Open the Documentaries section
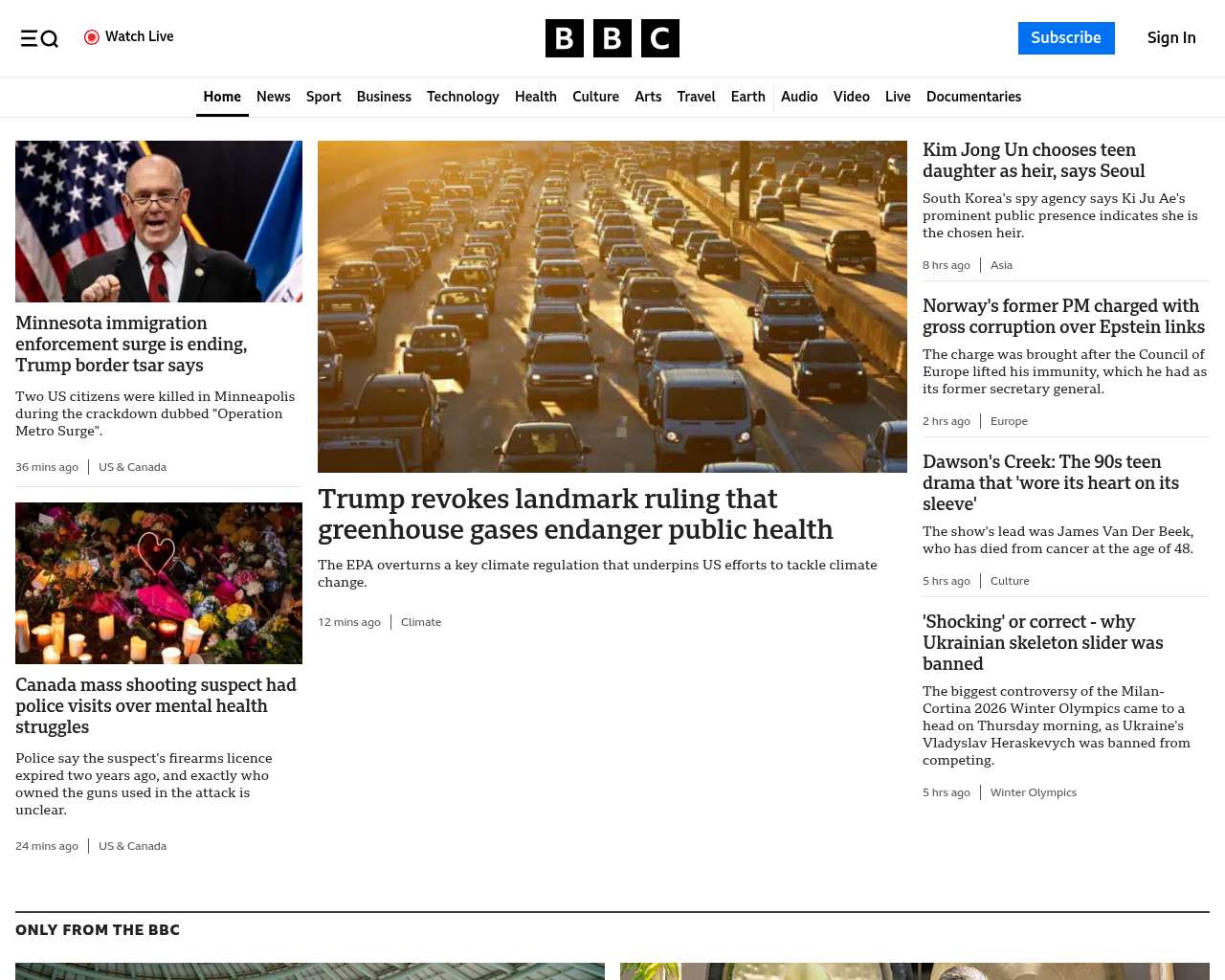 973,97
